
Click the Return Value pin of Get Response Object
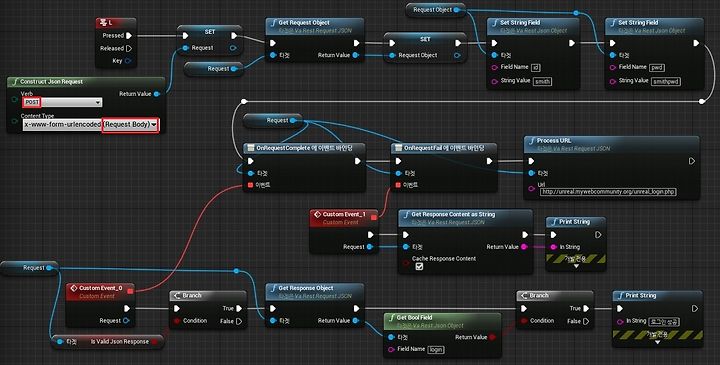point(355,321)
